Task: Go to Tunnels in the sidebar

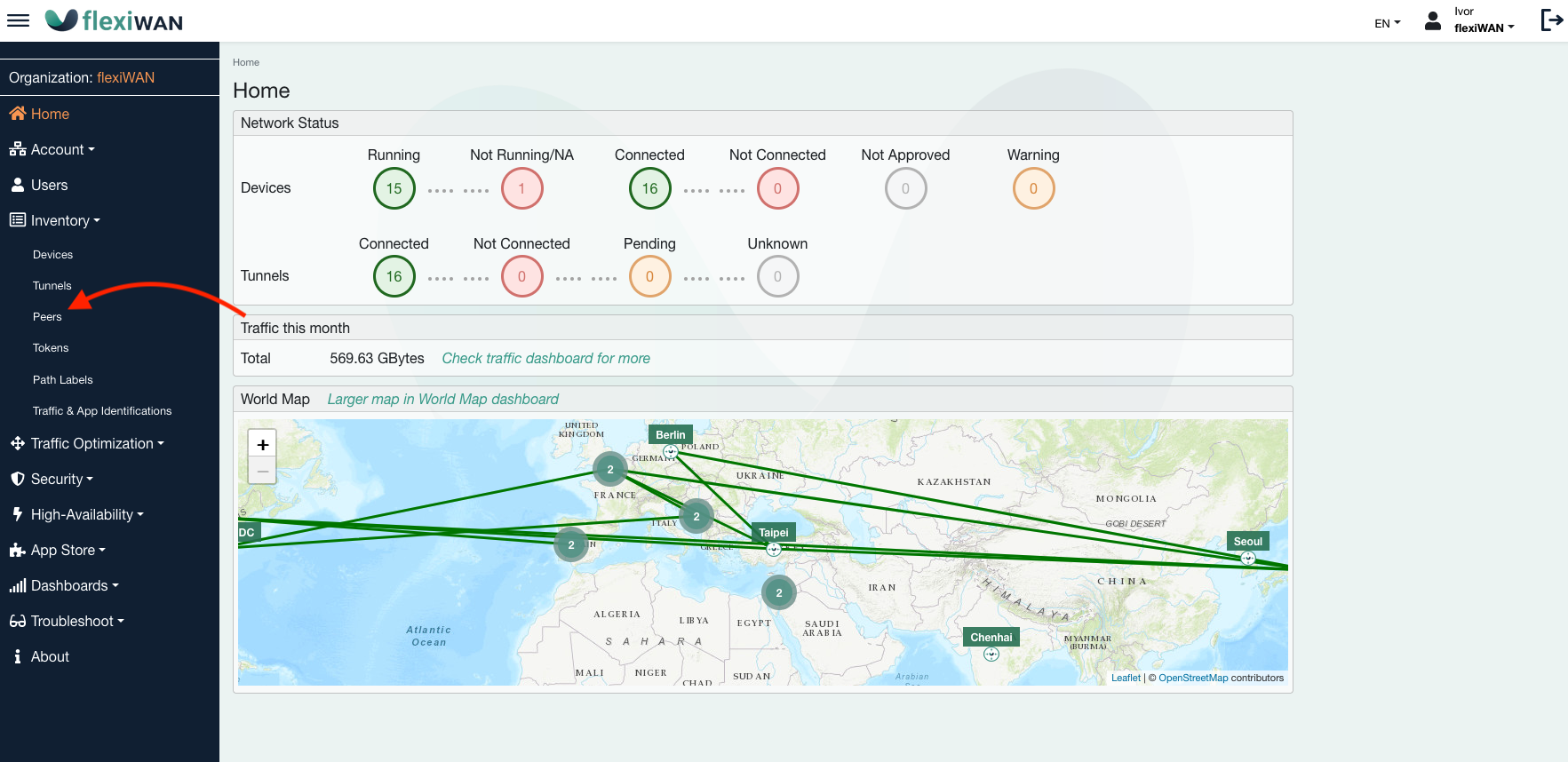Action: [52, 286]
